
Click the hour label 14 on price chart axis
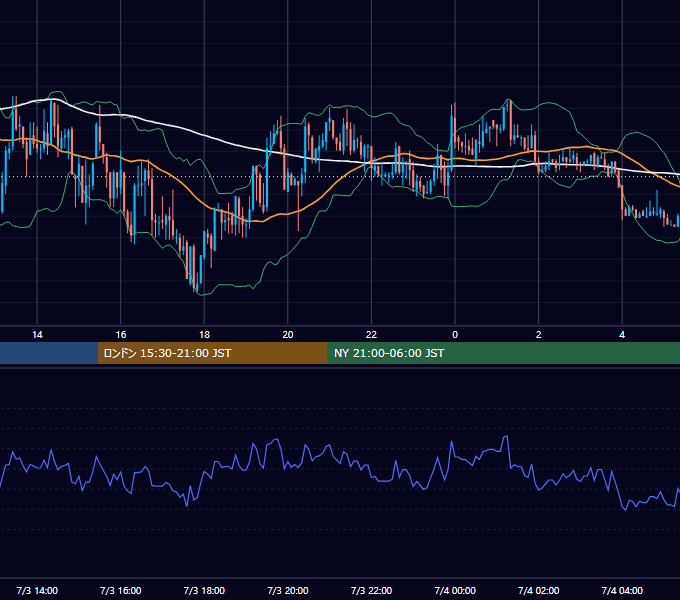point(37,335)
